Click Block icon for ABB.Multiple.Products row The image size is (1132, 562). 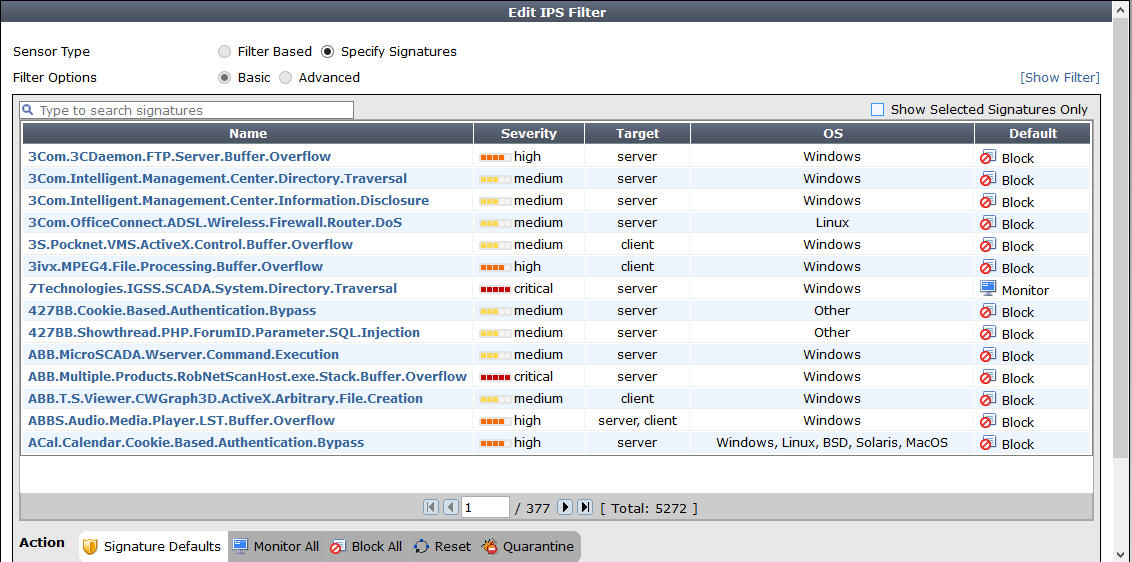(988, 376)
